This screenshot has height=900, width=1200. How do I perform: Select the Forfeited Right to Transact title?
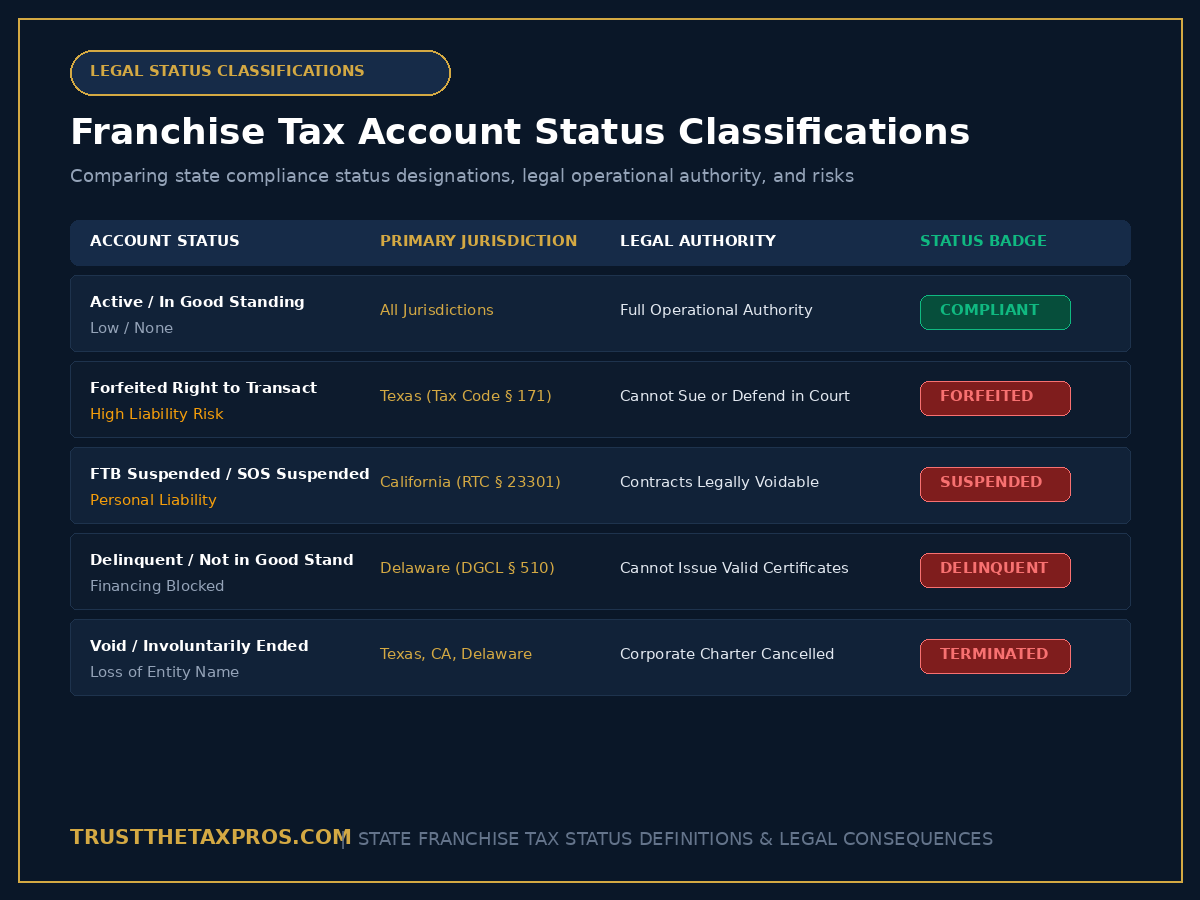click(x=203, y=388)
